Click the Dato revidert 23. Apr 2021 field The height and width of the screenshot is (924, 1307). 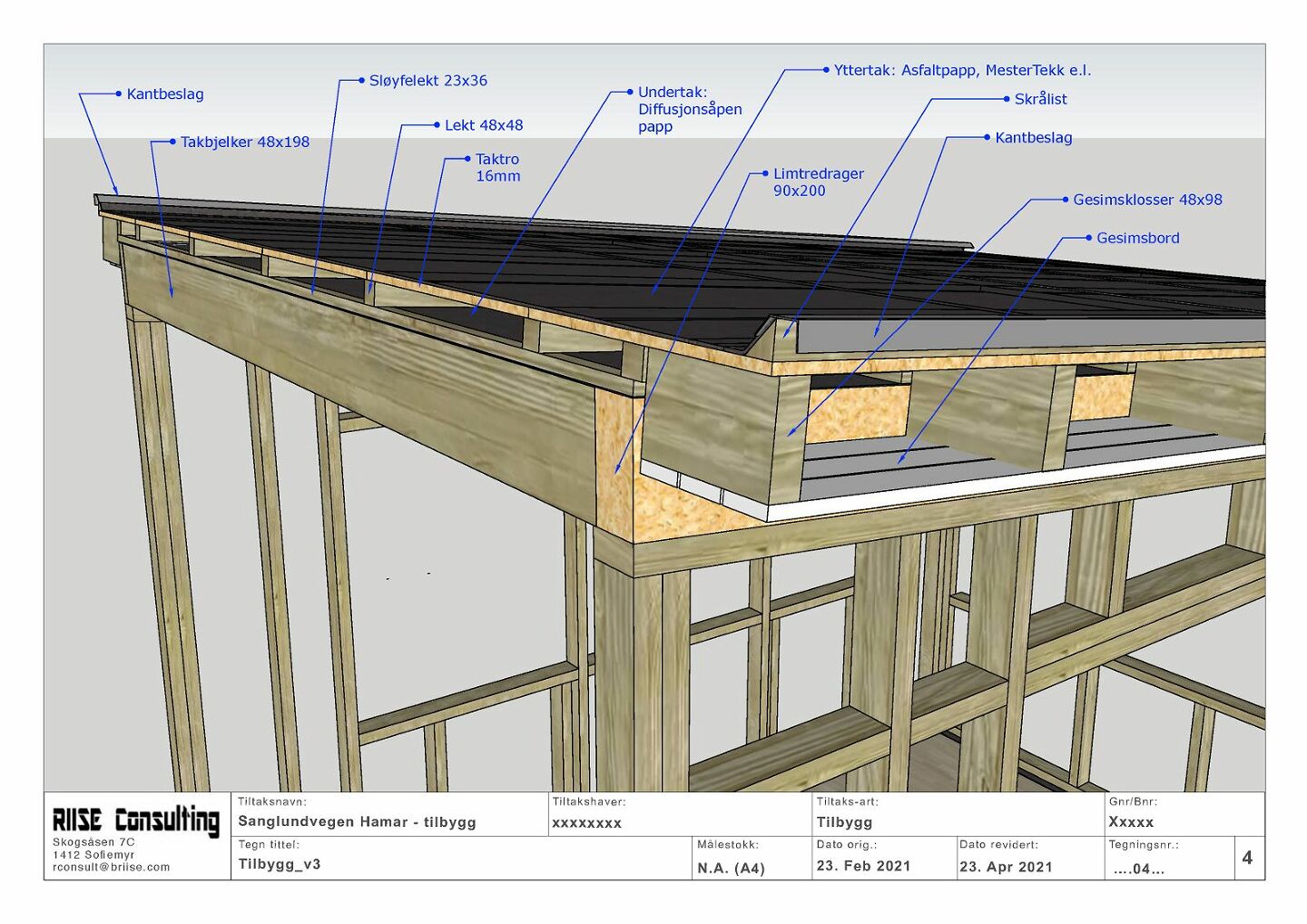[x=1006, y=866]
